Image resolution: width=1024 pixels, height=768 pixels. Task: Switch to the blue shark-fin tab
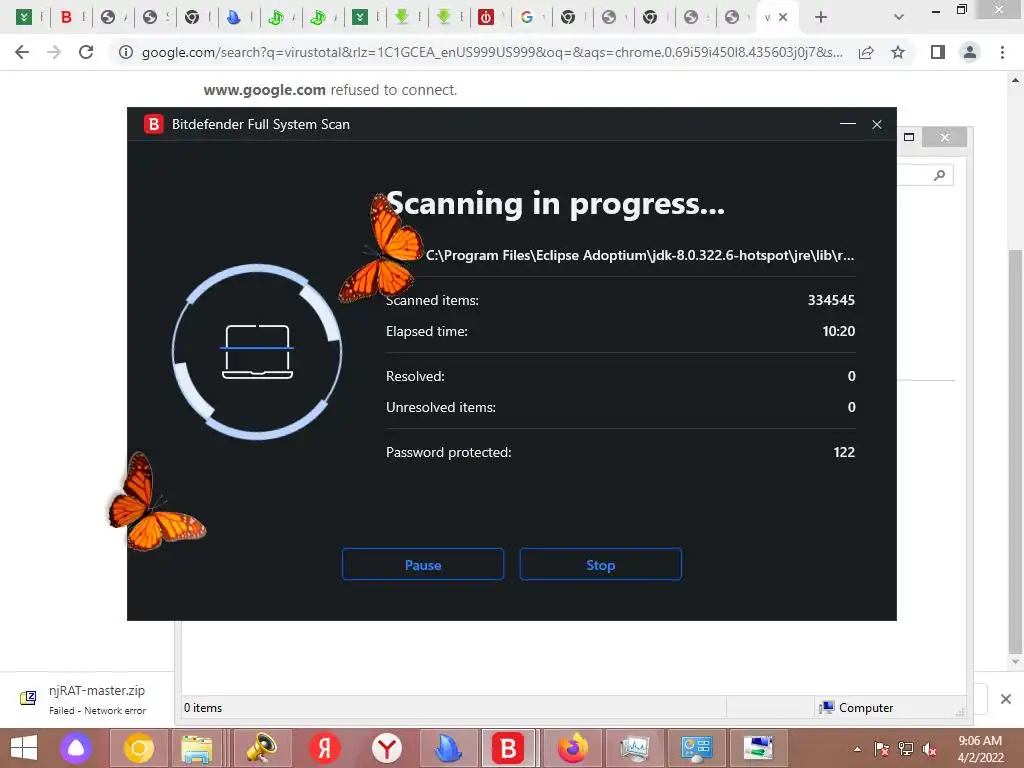(x=233, y=17)
